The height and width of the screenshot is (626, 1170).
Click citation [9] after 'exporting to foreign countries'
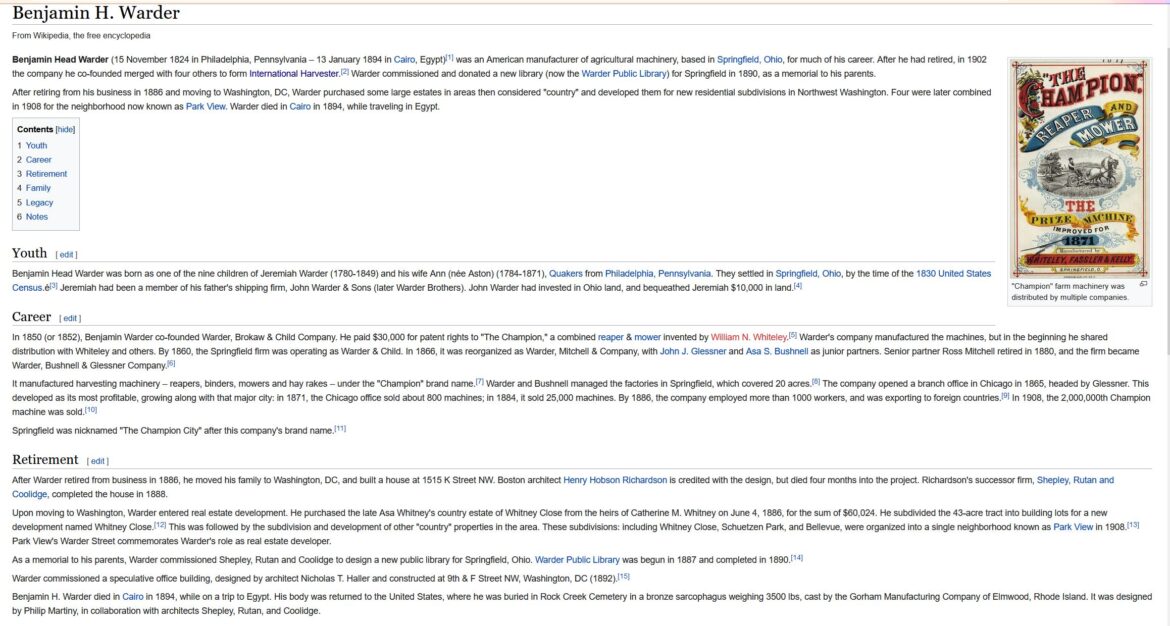1005,396
